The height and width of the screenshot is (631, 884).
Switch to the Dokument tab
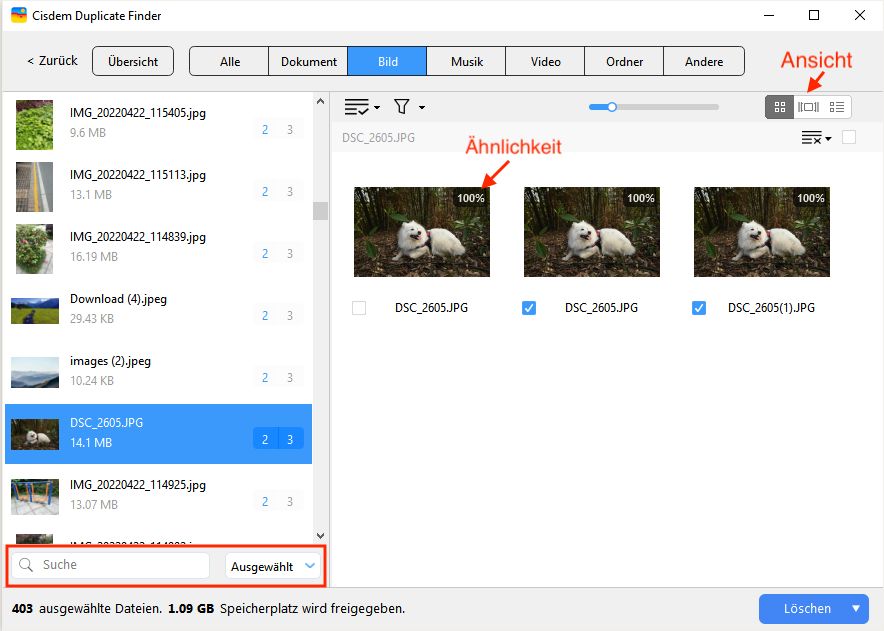pos(308,61)
